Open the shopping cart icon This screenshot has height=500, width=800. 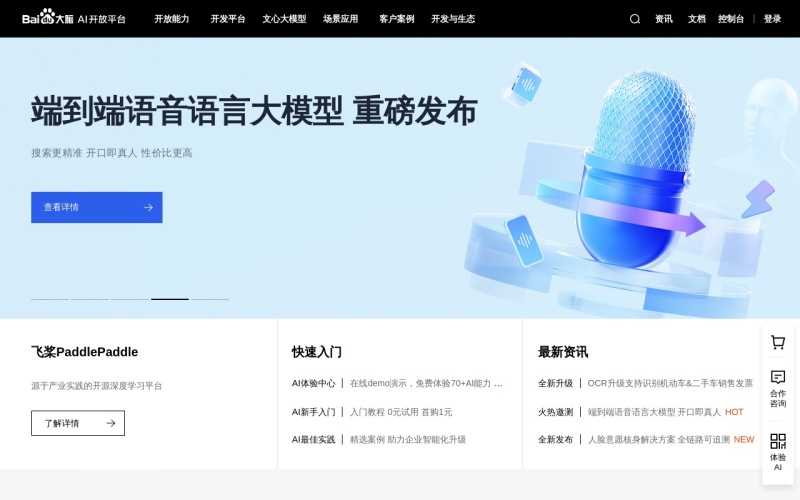pos(778,342)
